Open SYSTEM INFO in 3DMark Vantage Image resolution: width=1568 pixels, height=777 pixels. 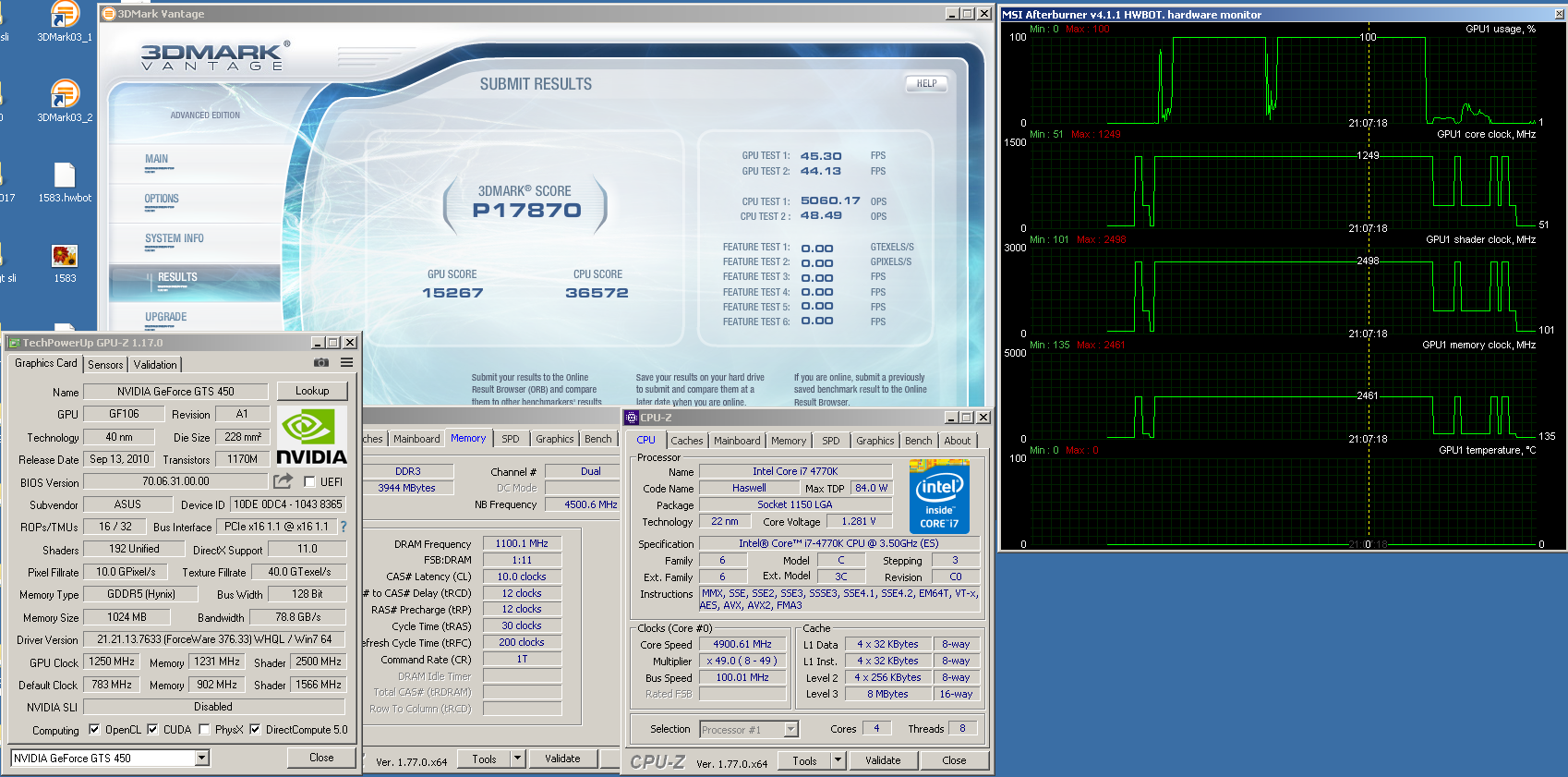pos(175,238)
